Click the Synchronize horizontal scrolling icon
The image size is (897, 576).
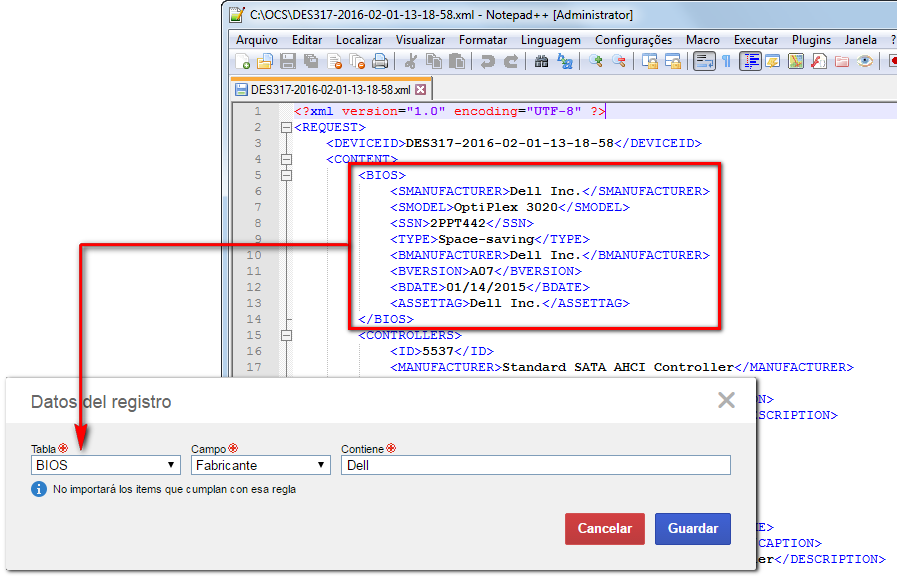coord(673,61)
